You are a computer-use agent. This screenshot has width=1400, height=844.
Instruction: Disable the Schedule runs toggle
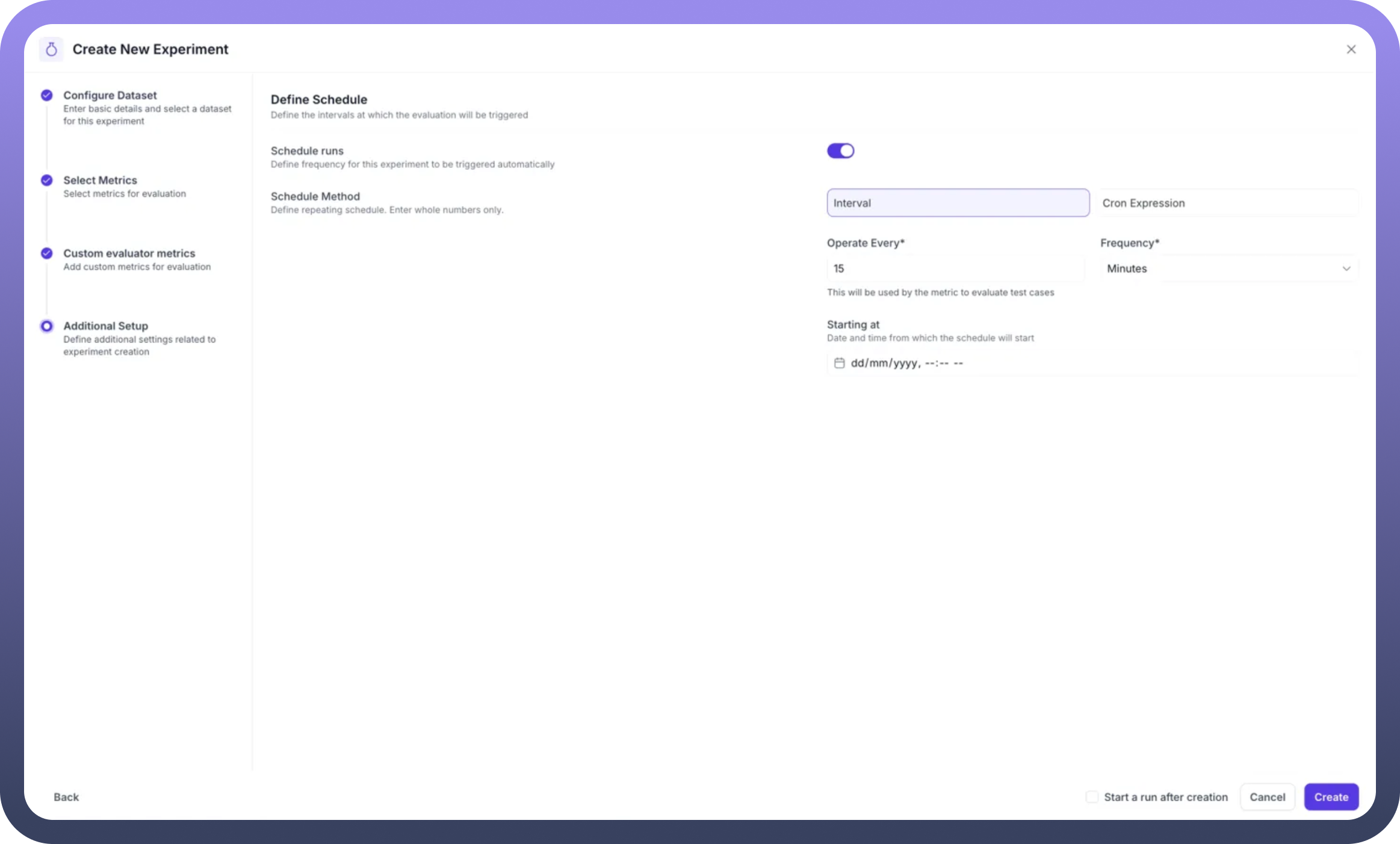(x=840, y=150)
